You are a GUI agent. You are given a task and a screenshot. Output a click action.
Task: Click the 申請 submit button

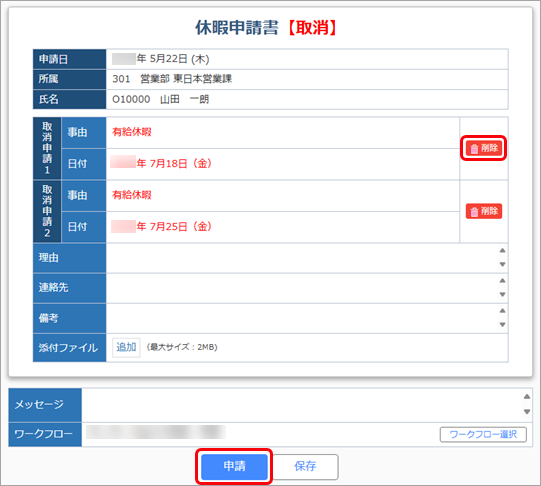tap(234, 466)
